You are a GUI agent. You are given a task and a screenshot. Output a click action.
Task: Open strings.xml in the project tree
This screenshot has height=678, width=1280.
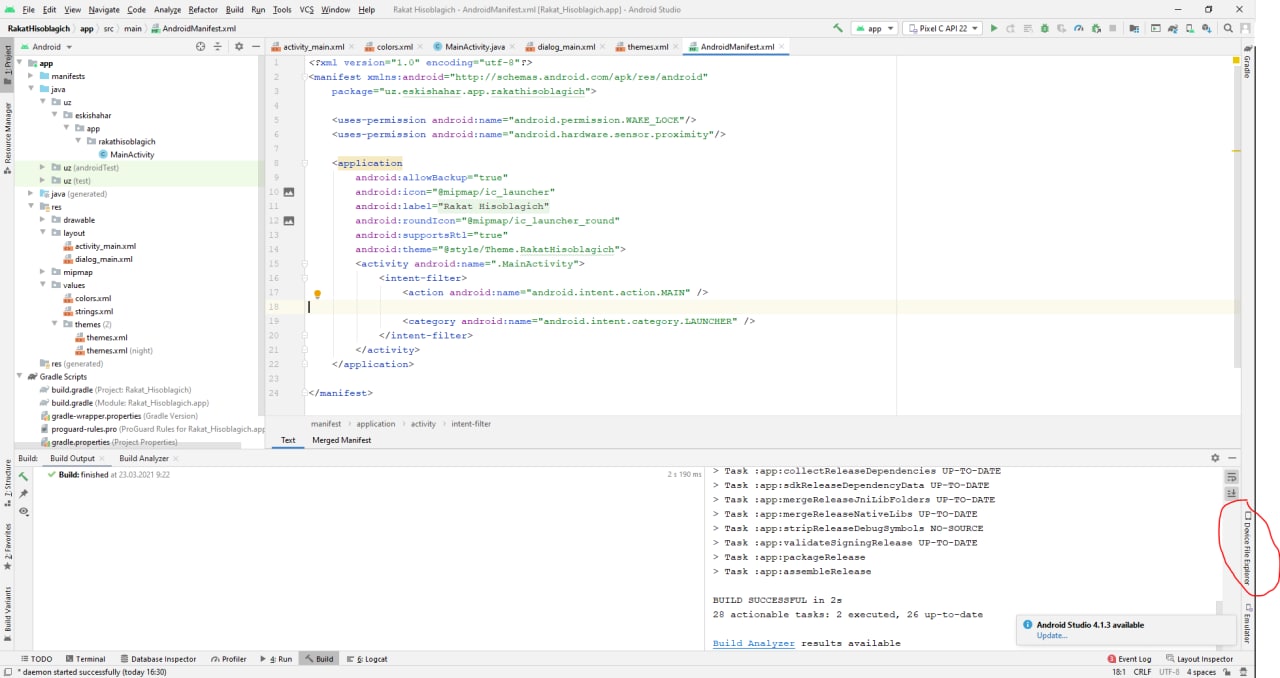94,311
